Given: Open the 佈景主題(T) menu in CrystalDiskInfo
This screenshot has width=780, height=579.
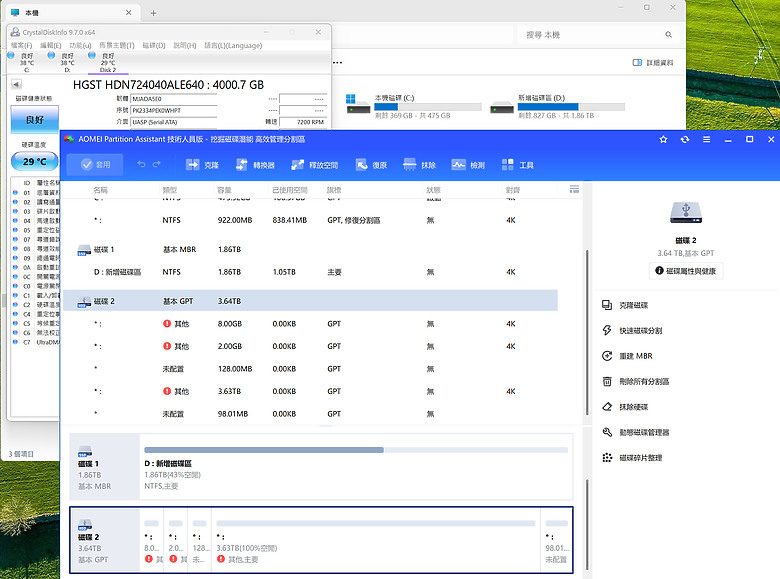Looking at the screenshot, I should 116,45.
